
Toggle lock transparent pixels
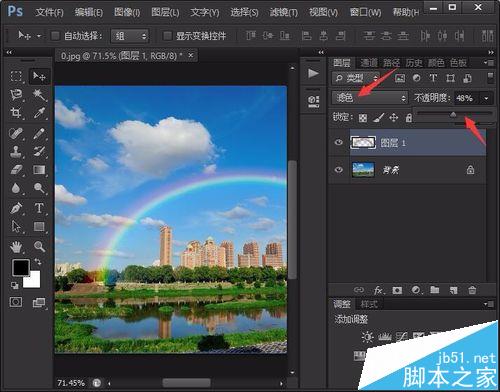[x=363, y=118]
